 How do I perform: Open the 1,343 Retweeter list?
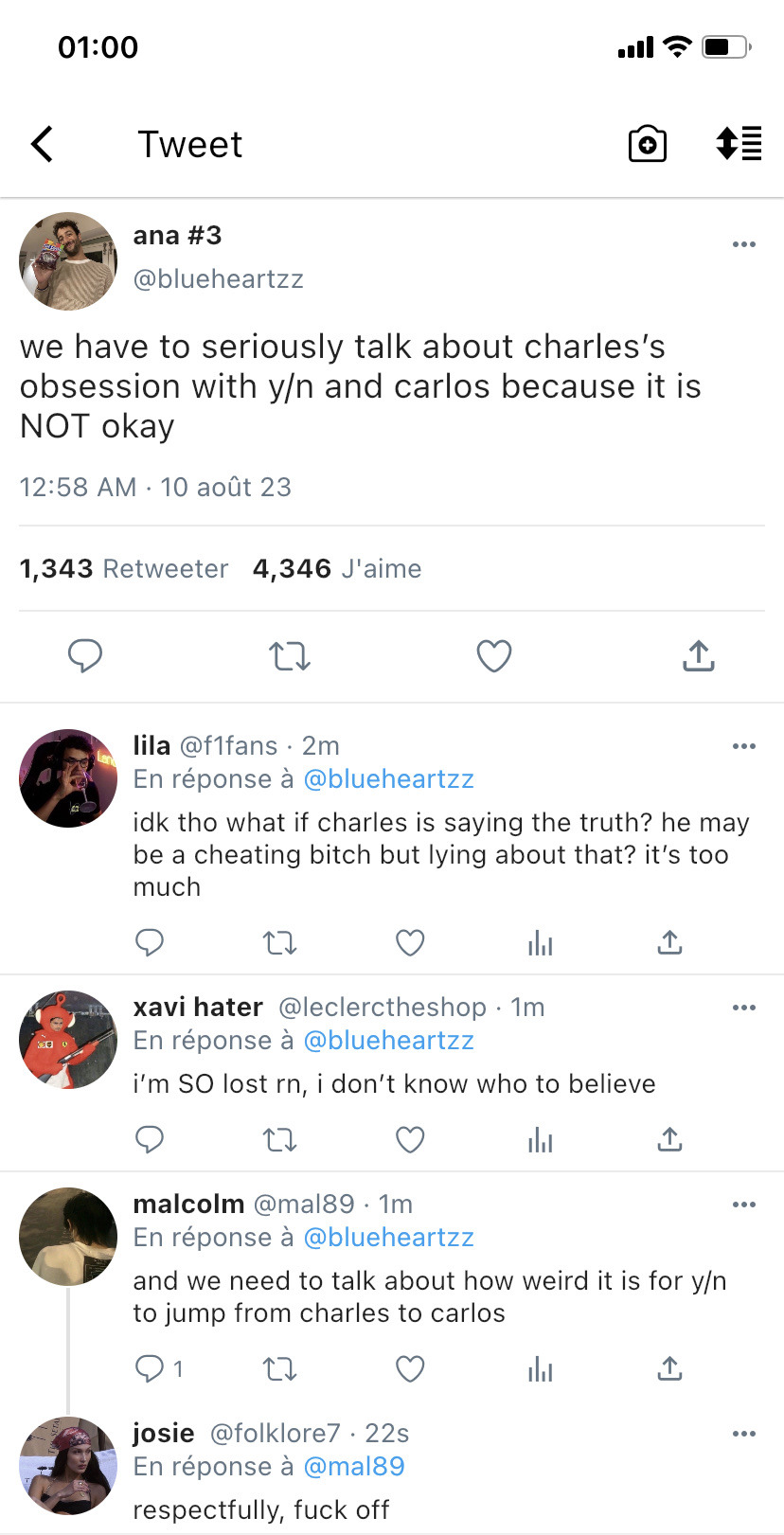click(124, 568)
